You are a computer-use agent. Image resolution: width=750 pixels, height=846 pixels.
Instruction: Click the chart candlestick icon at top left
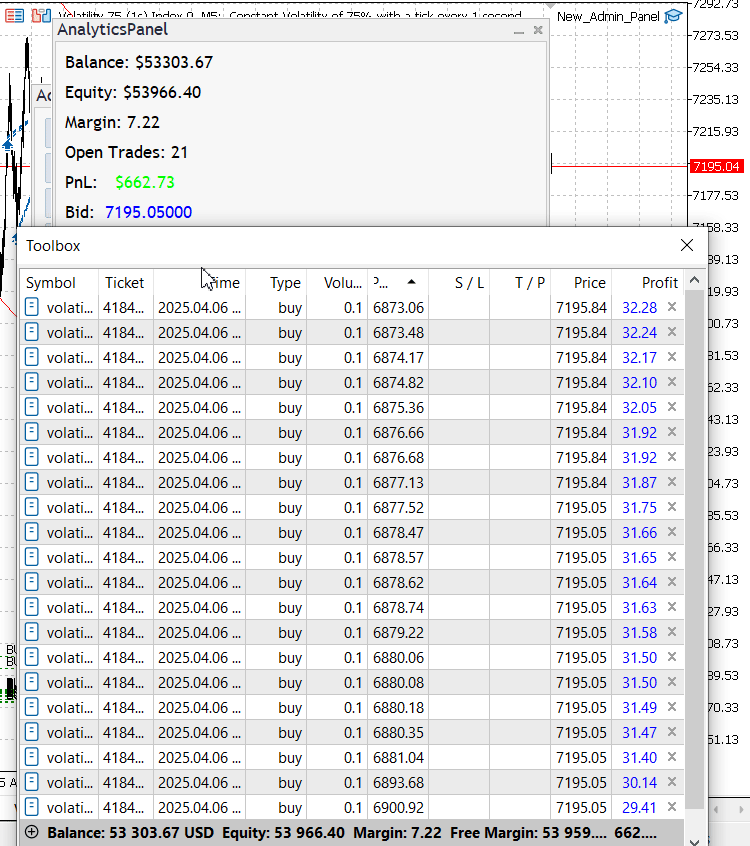pos(41,16)
